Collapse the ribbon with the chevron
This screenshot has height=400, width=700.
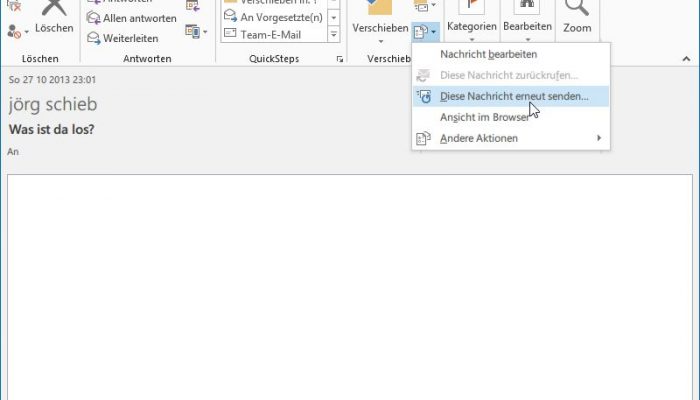[686, 59]
